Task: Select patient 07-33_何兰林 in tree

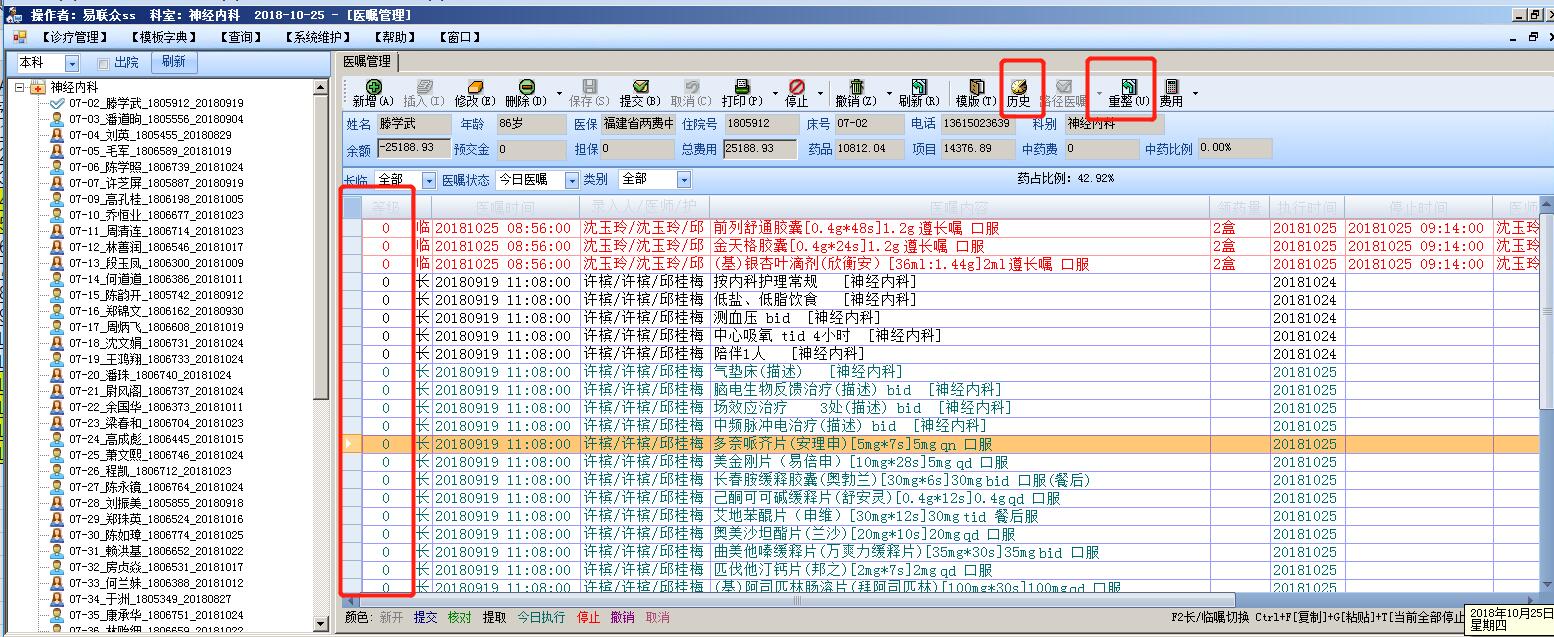Action: pyautogui.click(x=156, y=583)
